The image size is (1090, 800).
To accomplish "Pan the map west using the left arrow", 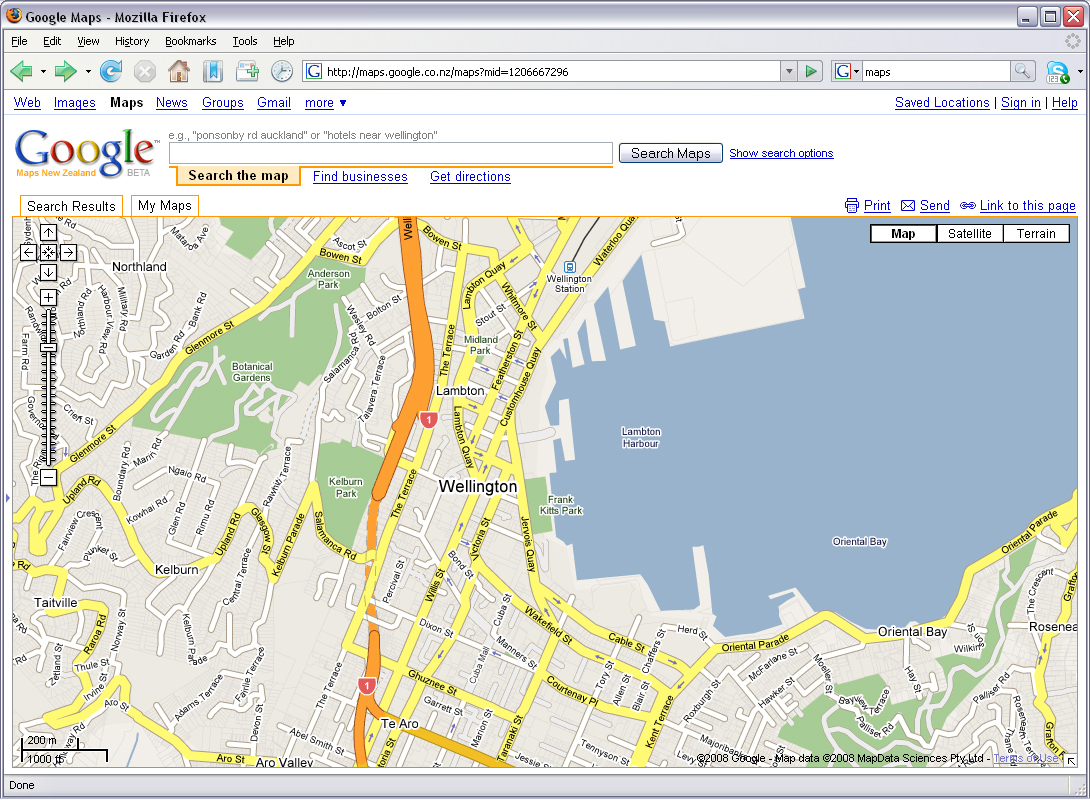I will [x=28, y=252].
